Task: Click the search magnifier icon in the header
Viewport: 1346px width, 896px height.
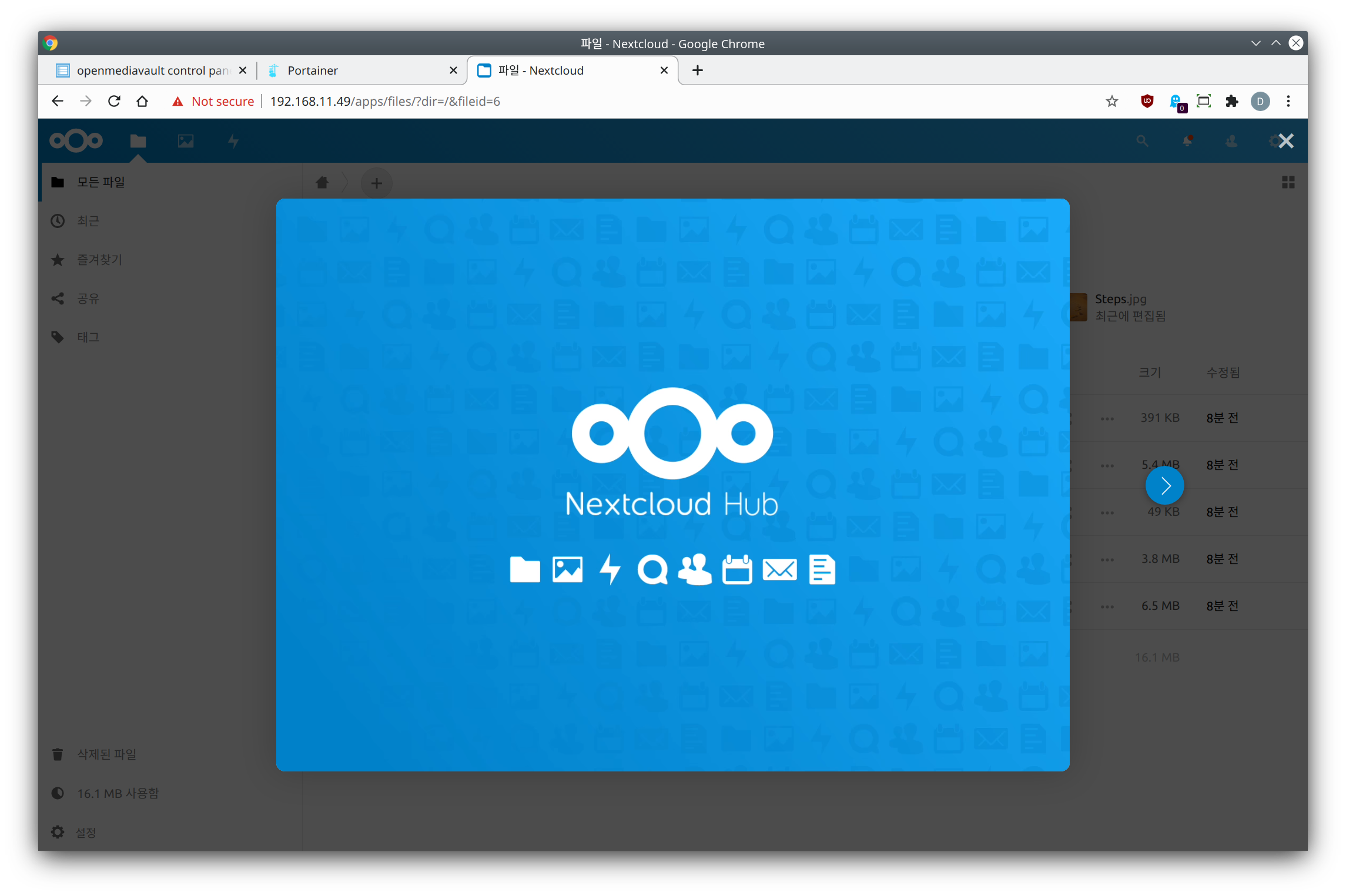Action: 1142,141
